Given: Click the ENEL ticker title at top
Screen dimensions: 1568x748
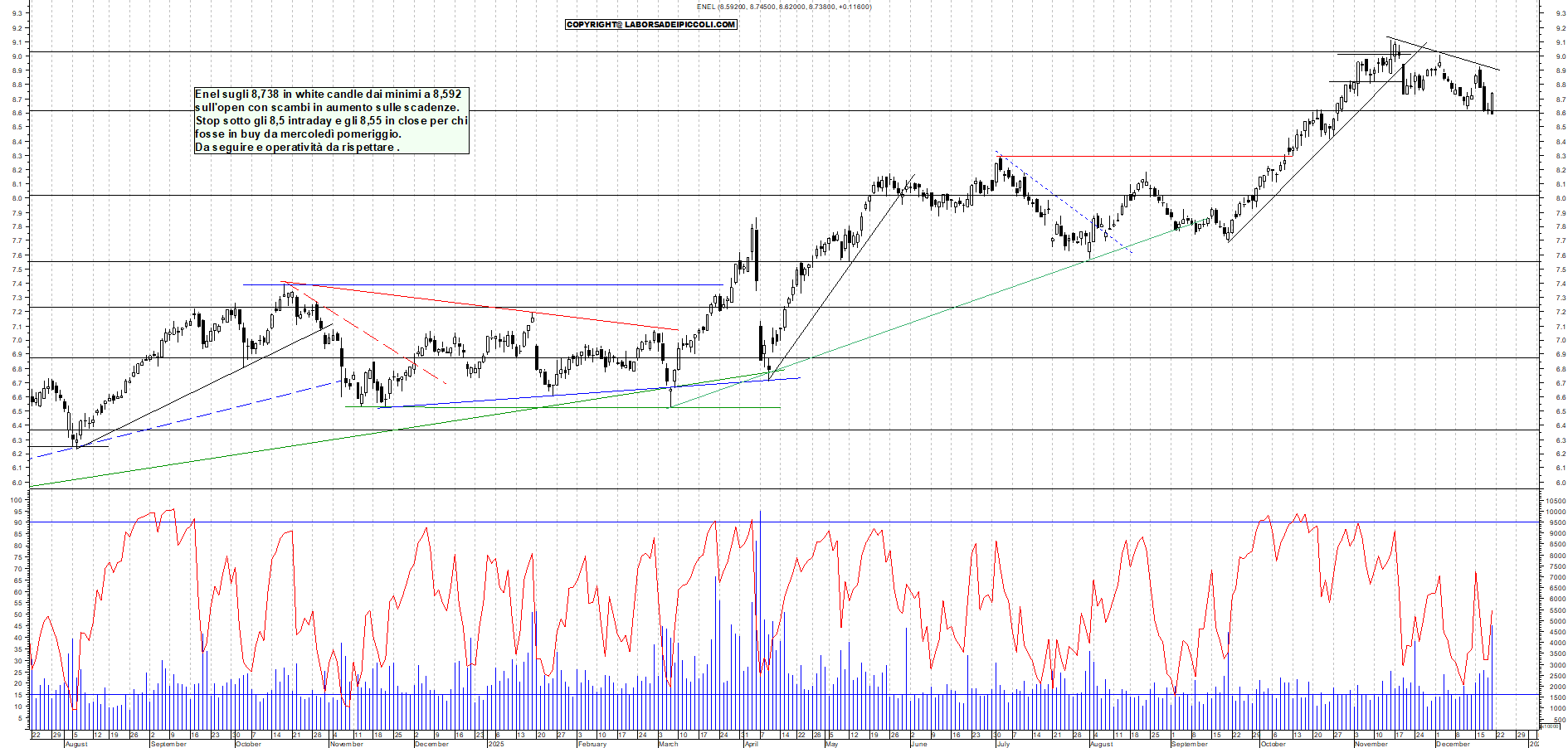Looking at the screenshot, I should [783, 7].
